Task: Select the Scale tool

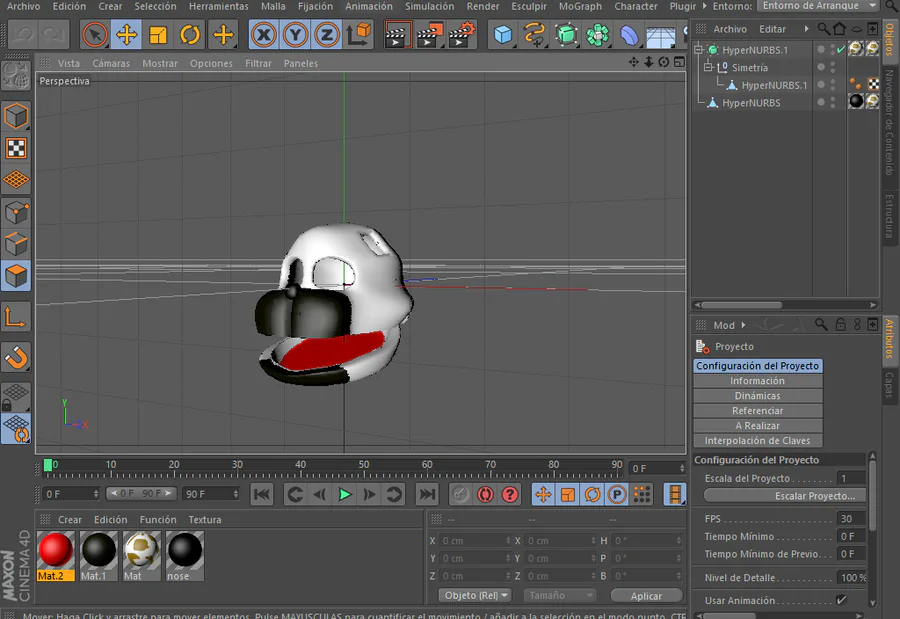Action: [158, 36]
